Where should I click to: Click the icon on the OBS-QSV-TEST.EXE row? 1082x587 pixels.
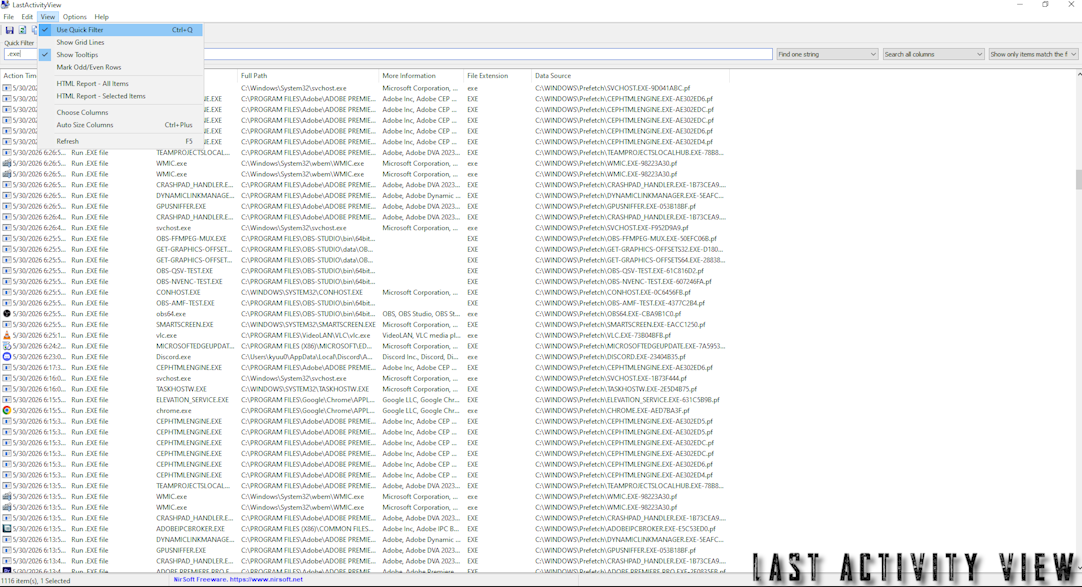point(7,271)
